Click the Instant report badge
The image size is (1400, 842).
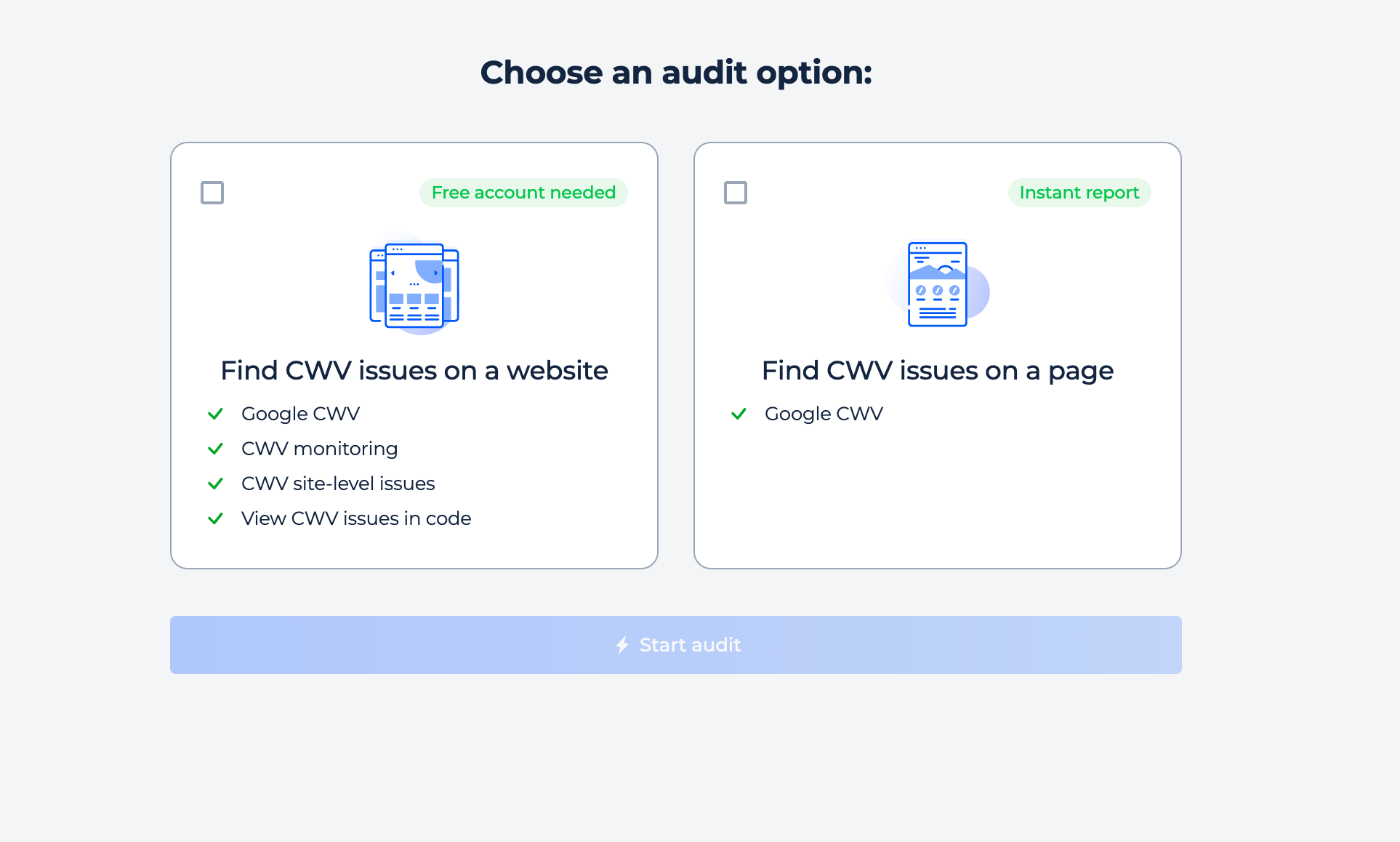(1079, 193)
